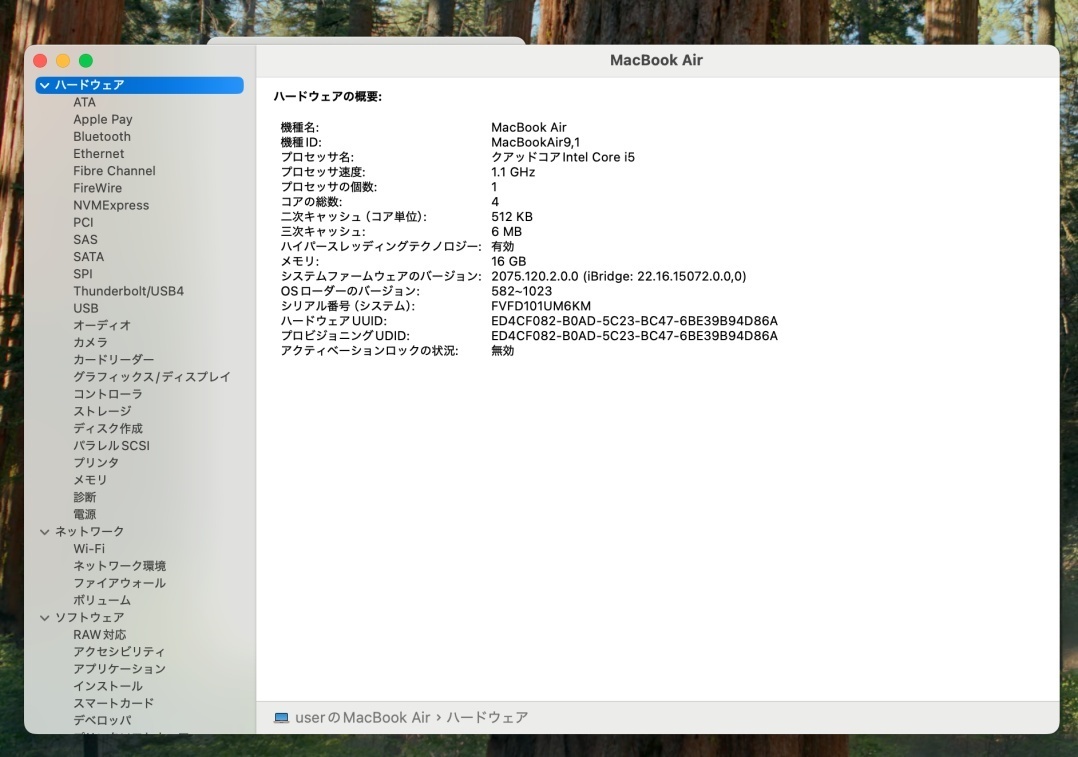1078x757 pixels.
Task: Select デベロッパ in the sidebar
Action: 102,721
